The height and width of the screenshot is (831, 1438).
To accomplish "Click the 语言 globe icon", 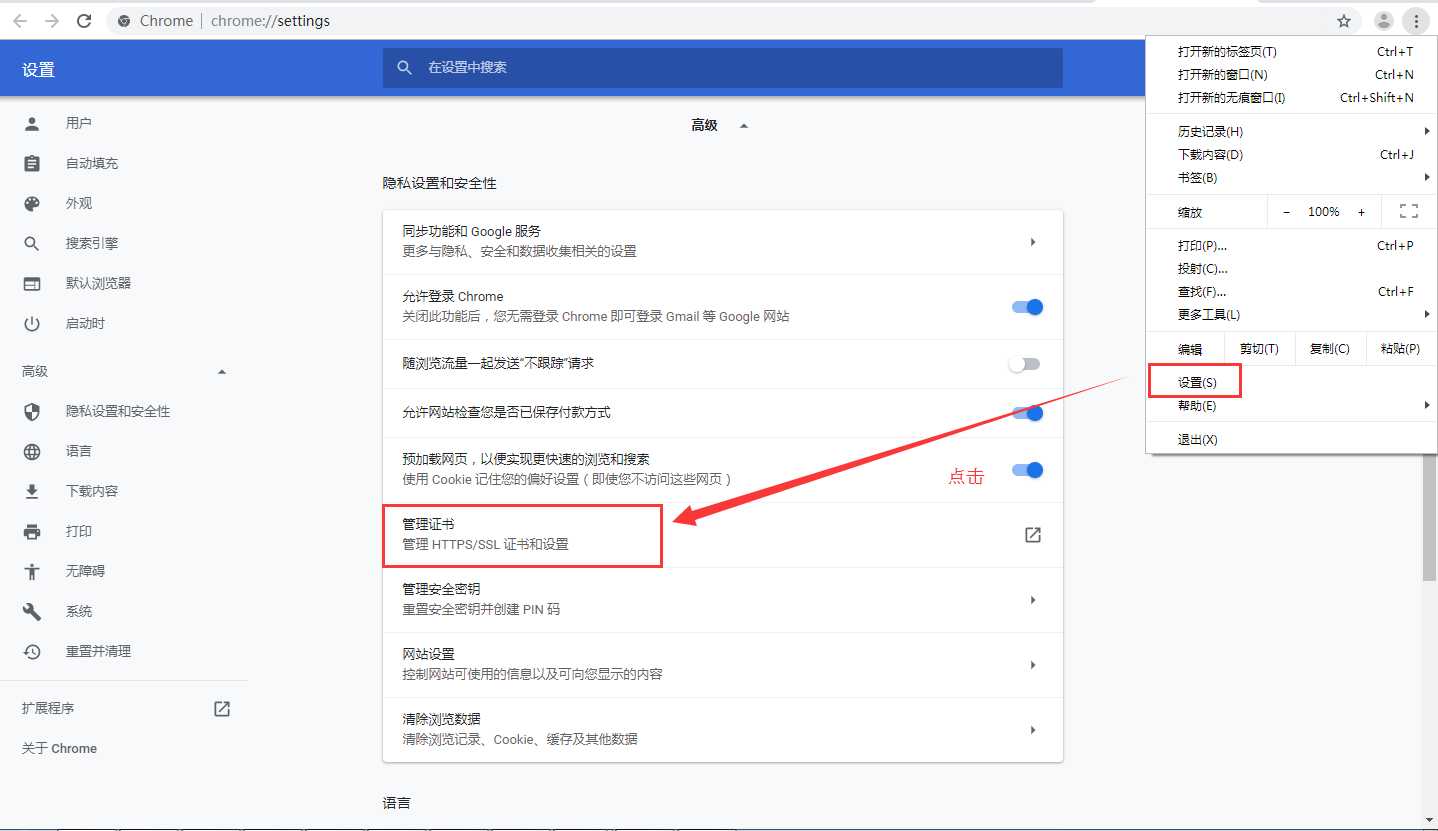I will coord(32,451).
